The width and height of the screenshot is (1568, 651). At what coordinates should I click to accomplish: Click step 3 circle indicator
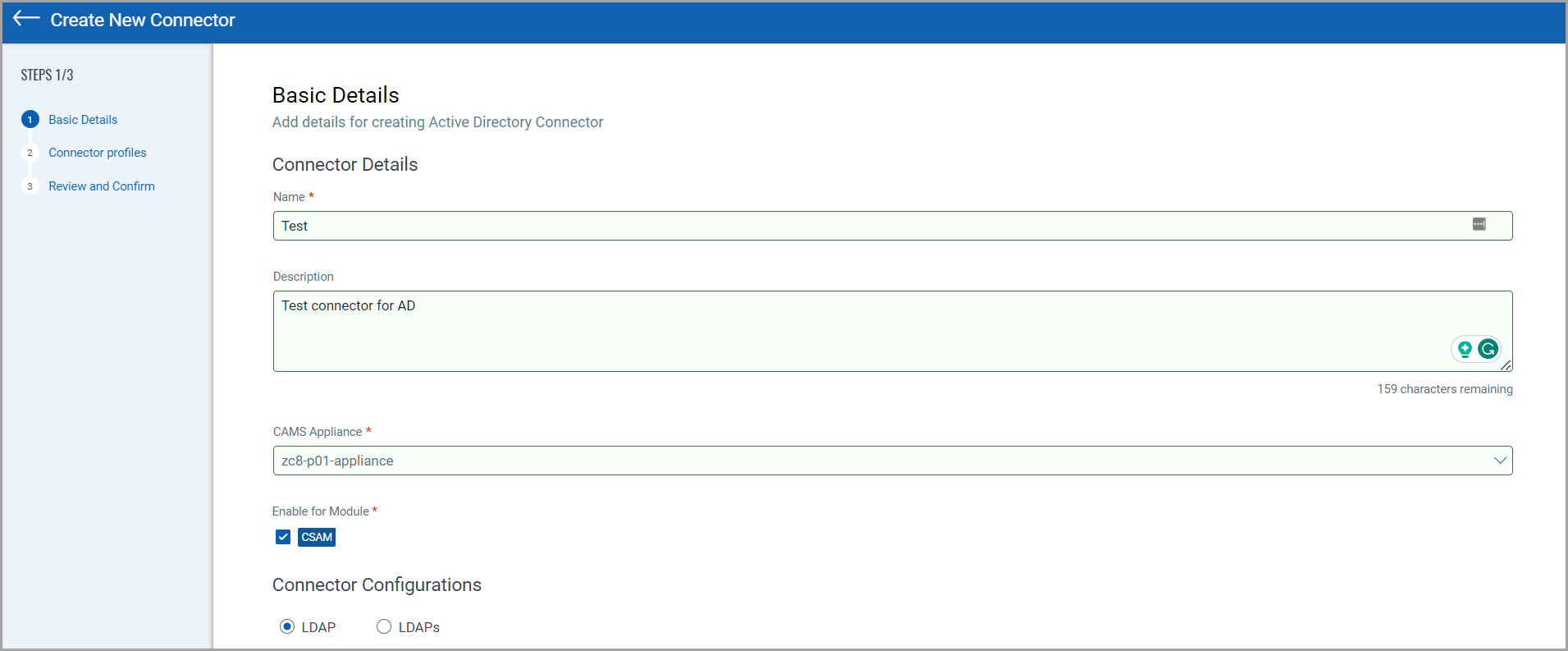(30, 186)
